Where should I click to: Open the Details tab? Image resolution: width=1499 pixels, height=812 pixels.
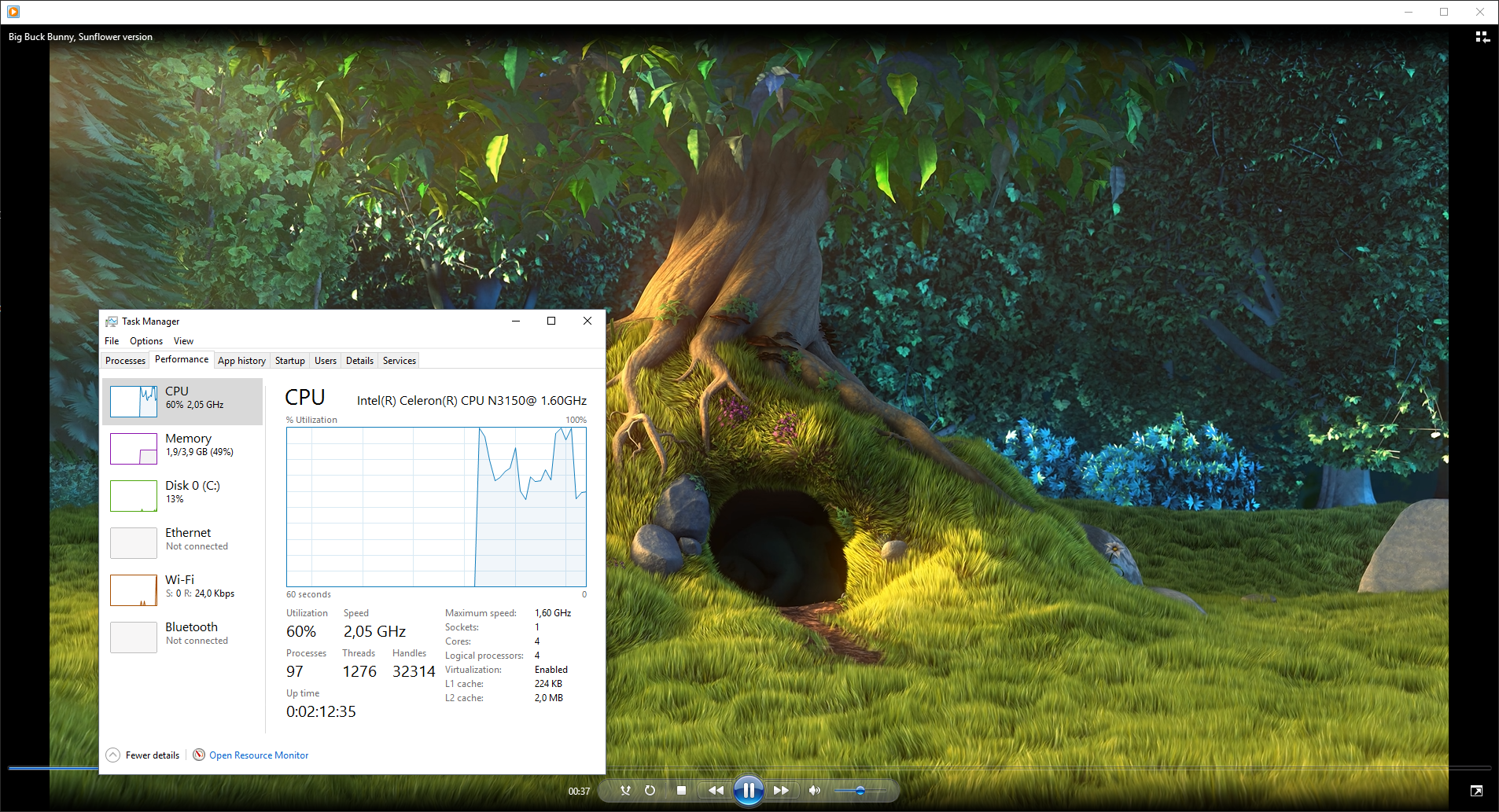click(x=359, y=361)
